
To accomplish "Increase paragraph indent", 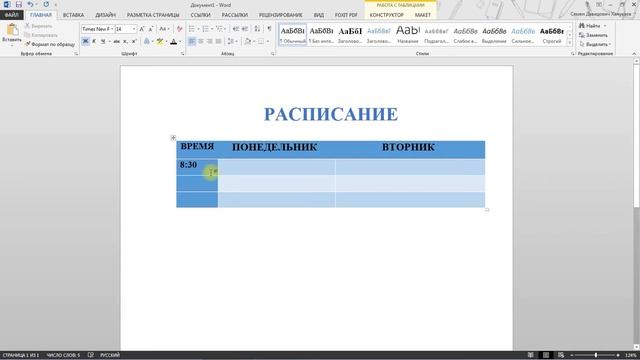I will tap(245, 29).
